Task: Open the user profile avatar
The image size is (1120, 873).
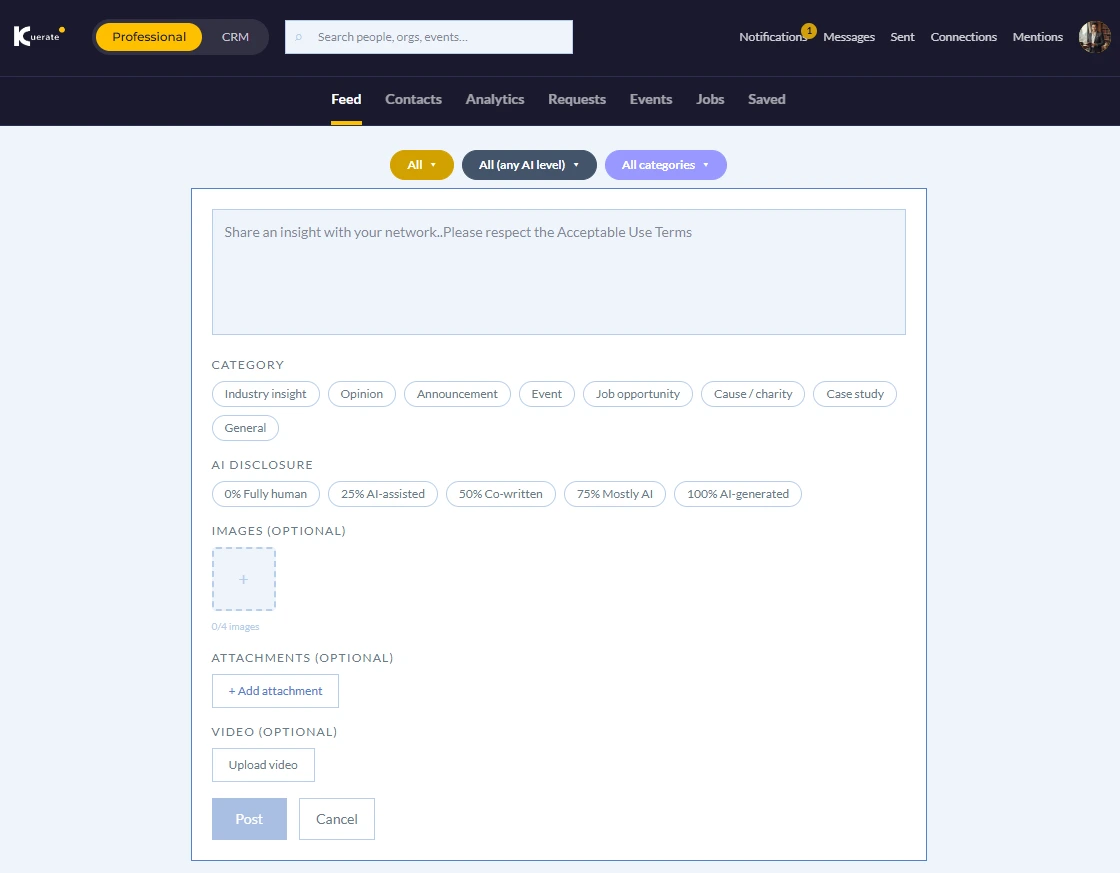Action: (x=1094, y=36)
